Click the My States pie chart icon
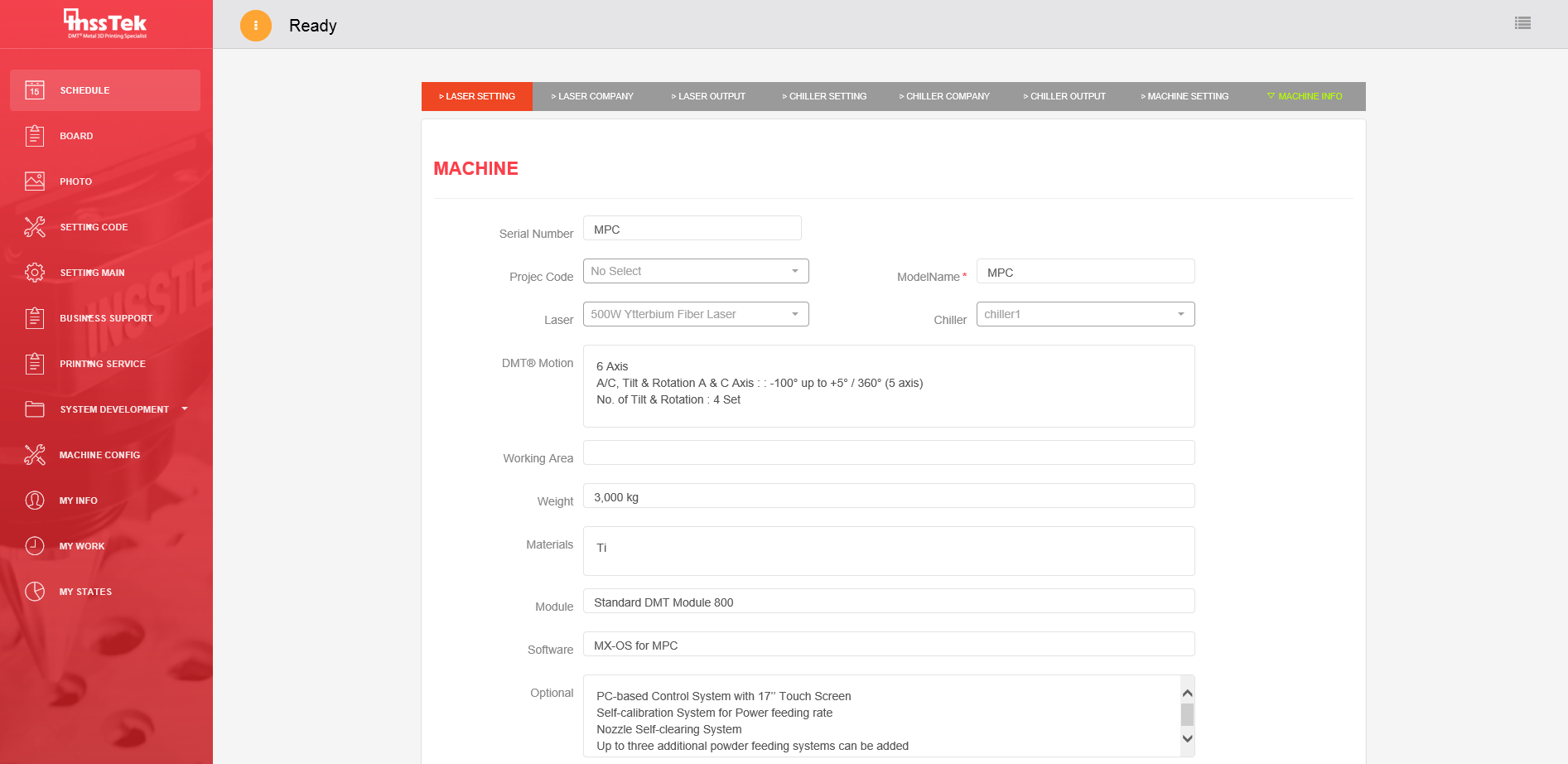This screenshot has width=1568, height=764. click(x=35, y=592)
